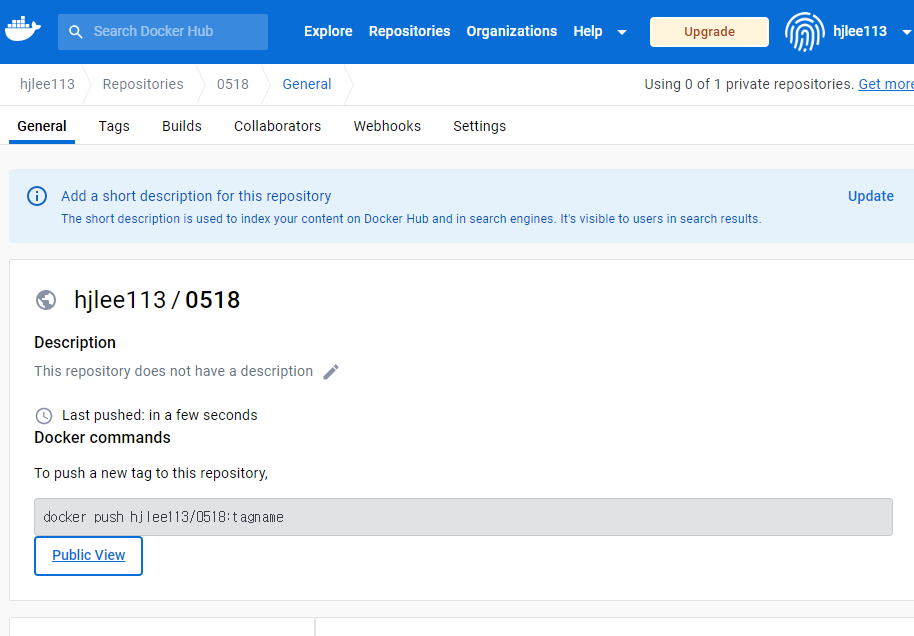914x636 pixels.
Task: Switch to the General tab
Action: [42, 126]
